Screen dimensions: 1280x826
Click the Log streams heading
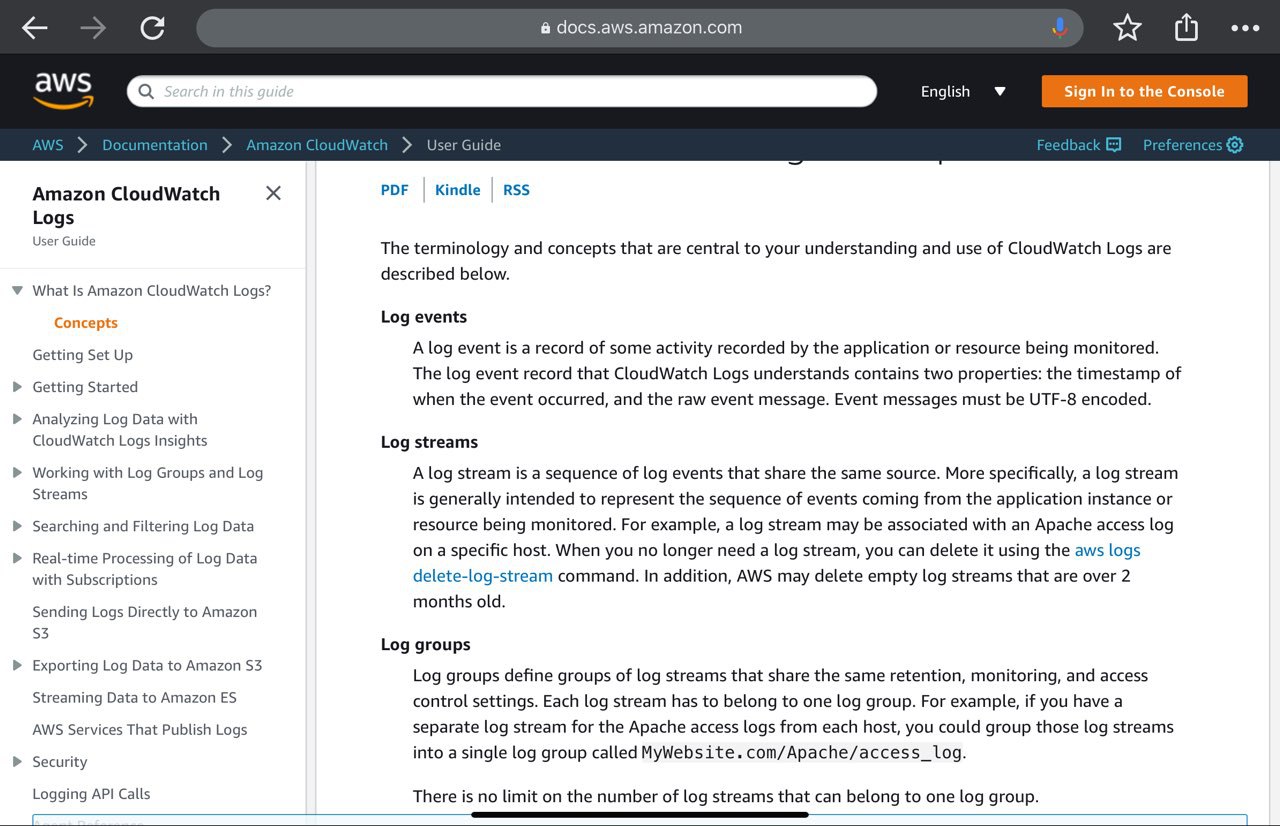[x=429, y=442]
